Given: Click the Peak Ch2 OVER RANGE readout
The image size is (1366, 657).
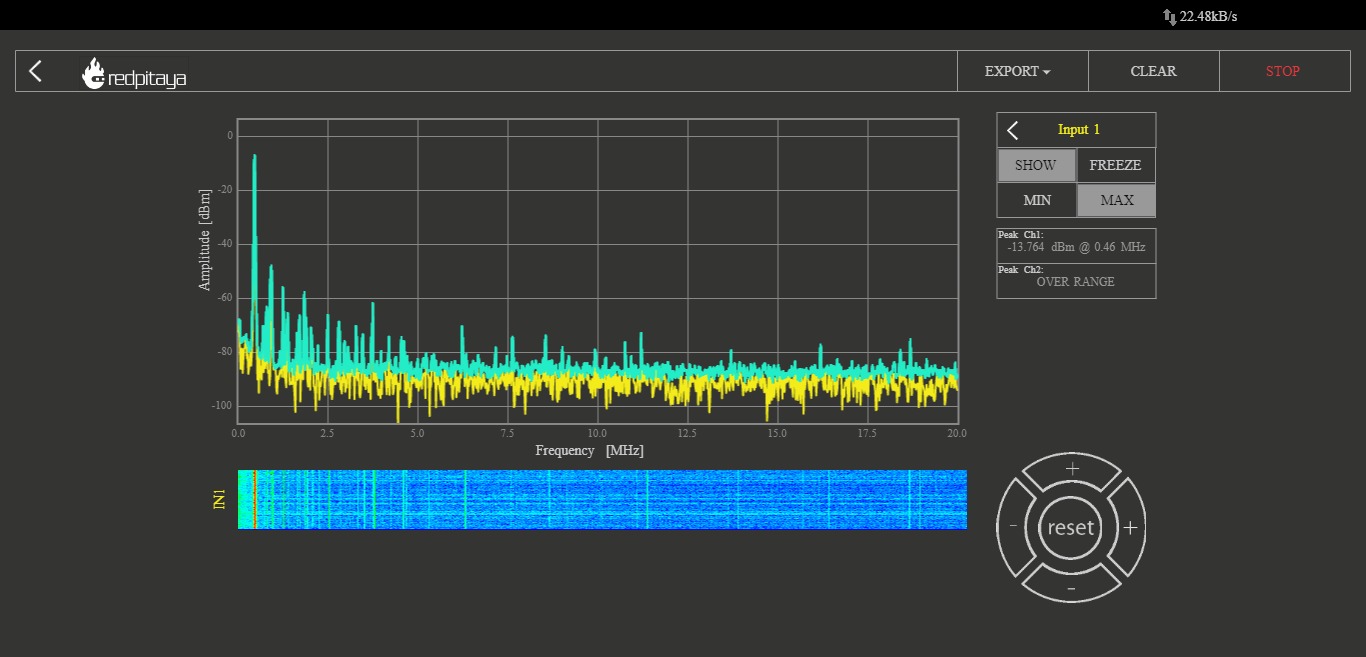Looking at the screenshot, I should click(x=1075, y=282).
